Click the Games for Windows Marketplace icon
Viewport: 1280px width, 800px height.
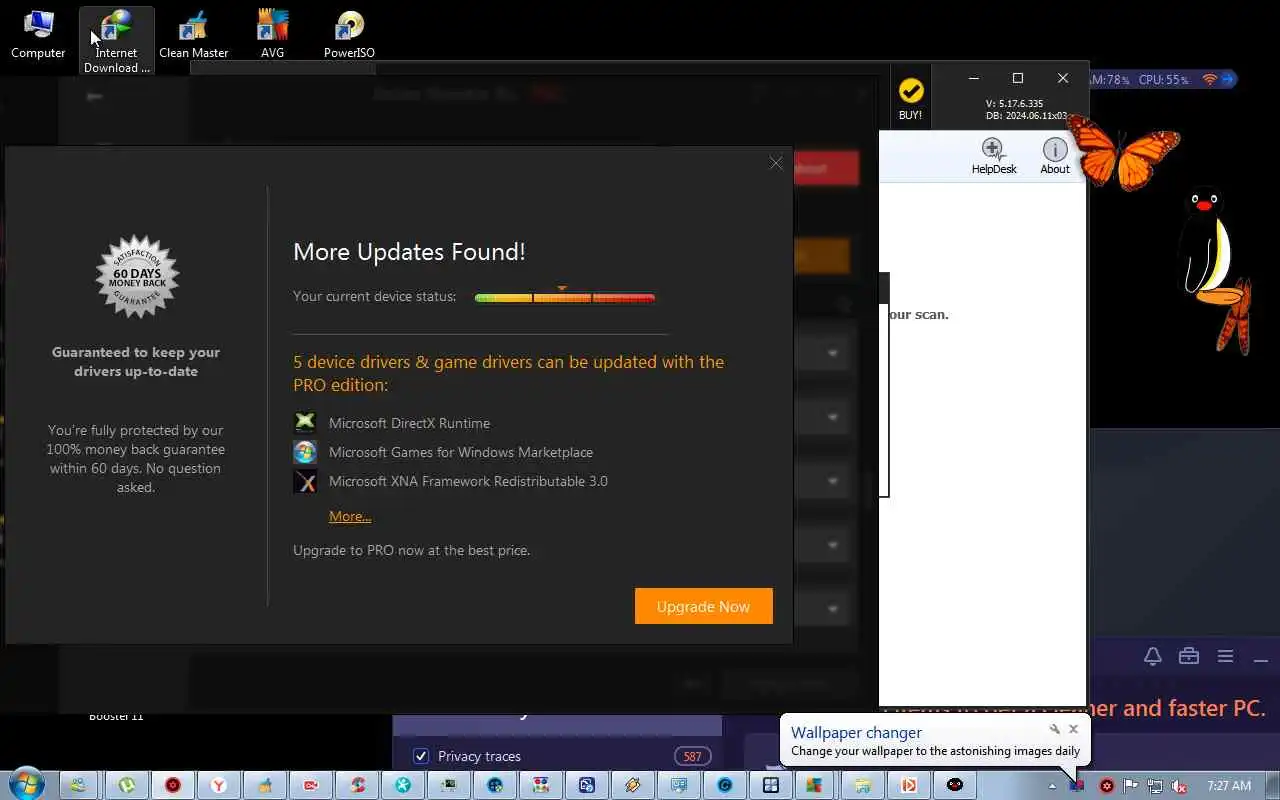(305, 452)
